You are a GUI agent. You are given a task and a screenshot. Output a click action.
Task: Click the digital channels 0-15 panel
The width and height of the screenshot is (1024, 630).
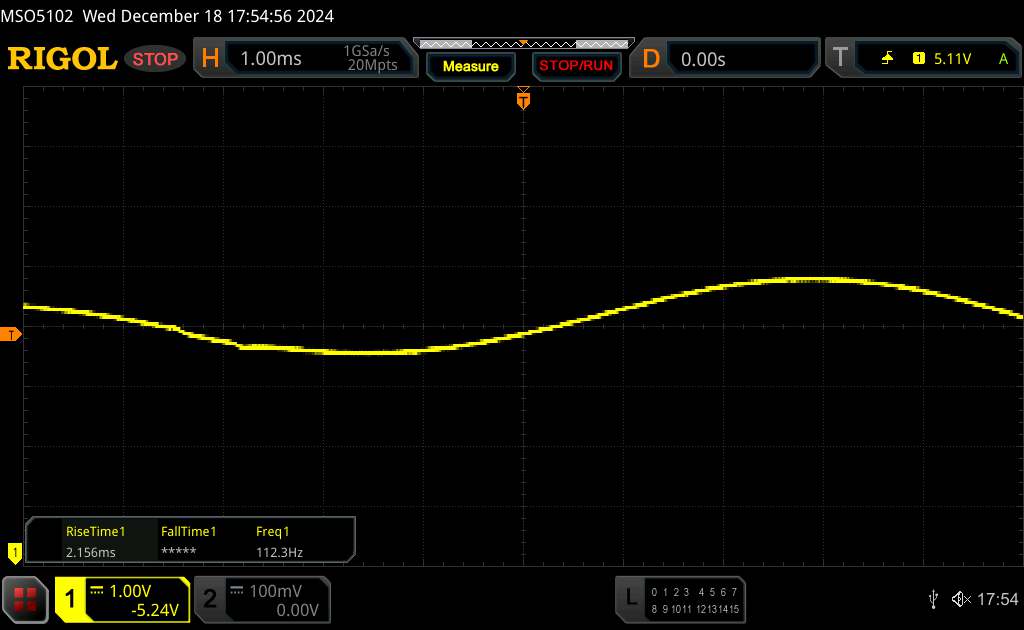pyautogui.click(x=695, y=601)
